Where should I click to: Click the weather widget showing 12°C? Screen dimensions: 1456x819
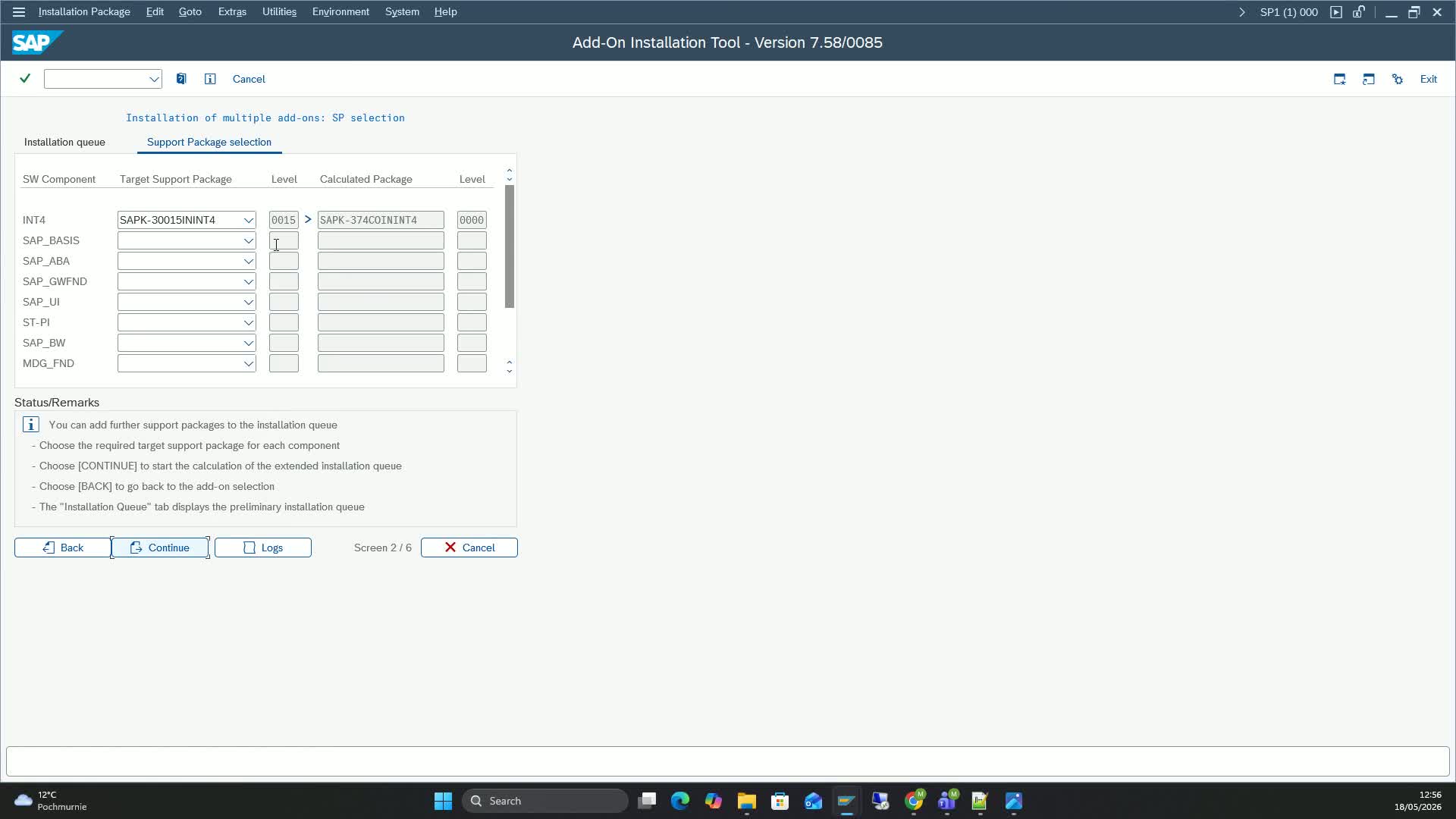pos(51,801)
